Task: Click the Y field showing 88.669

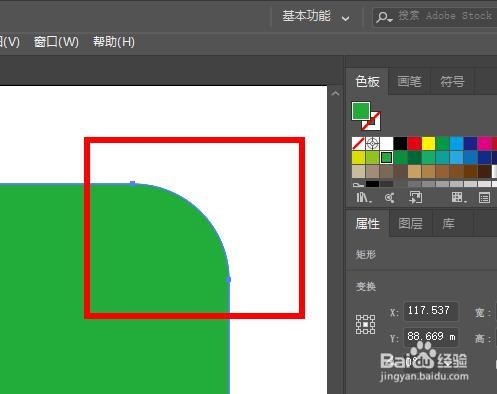Action: pyautogui.click(x=431, y=337)
